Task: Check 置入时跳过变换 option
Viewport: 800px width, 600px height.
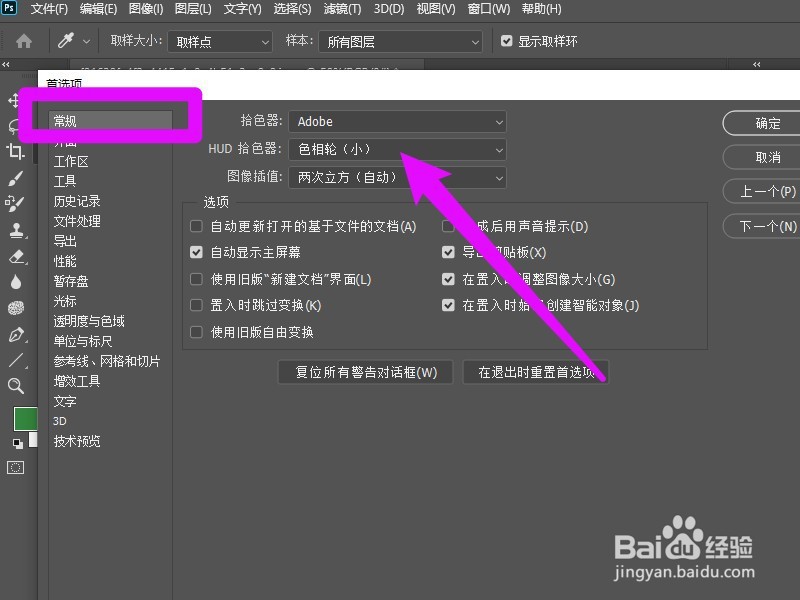Action: pos(196,305)
